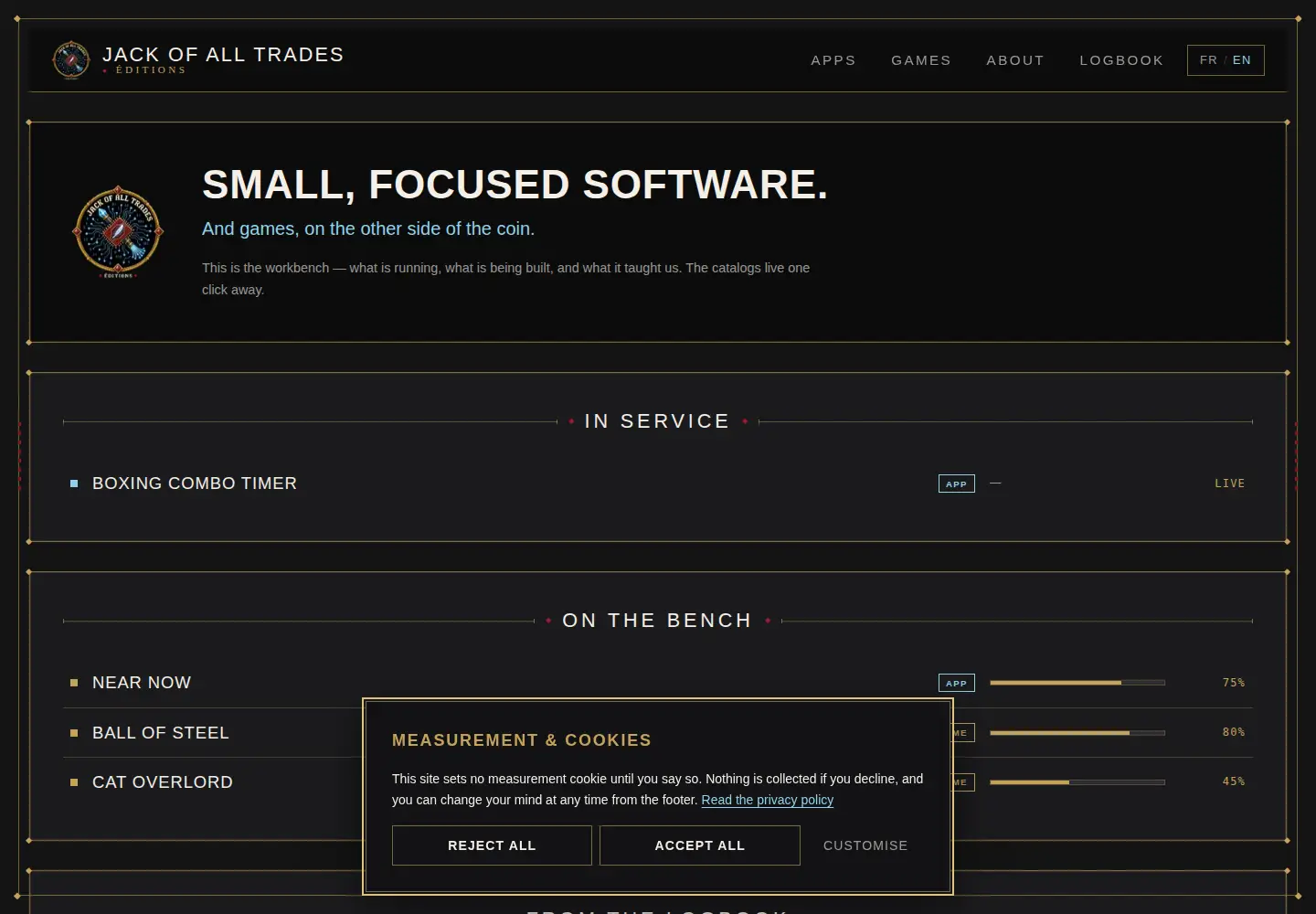Screen dimensions: 1316x914
Task: Click the APP tag on Near Now
Action: click(x=957, y=683)
